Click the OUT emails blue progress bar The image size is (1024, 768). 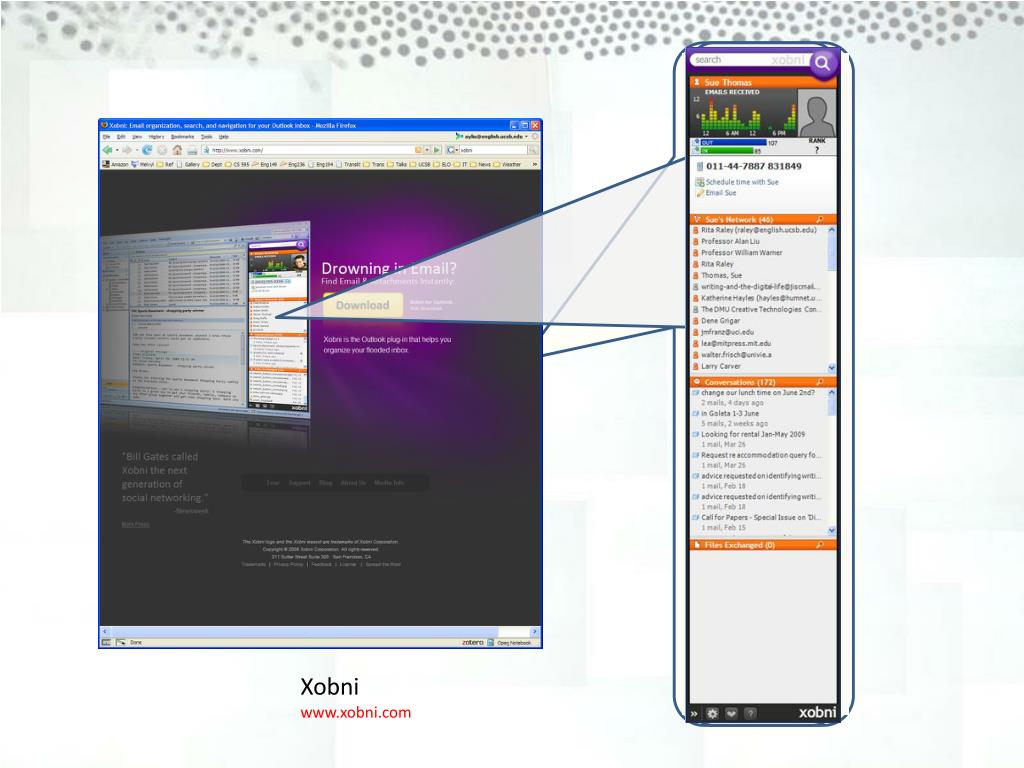tap(733, 142)
